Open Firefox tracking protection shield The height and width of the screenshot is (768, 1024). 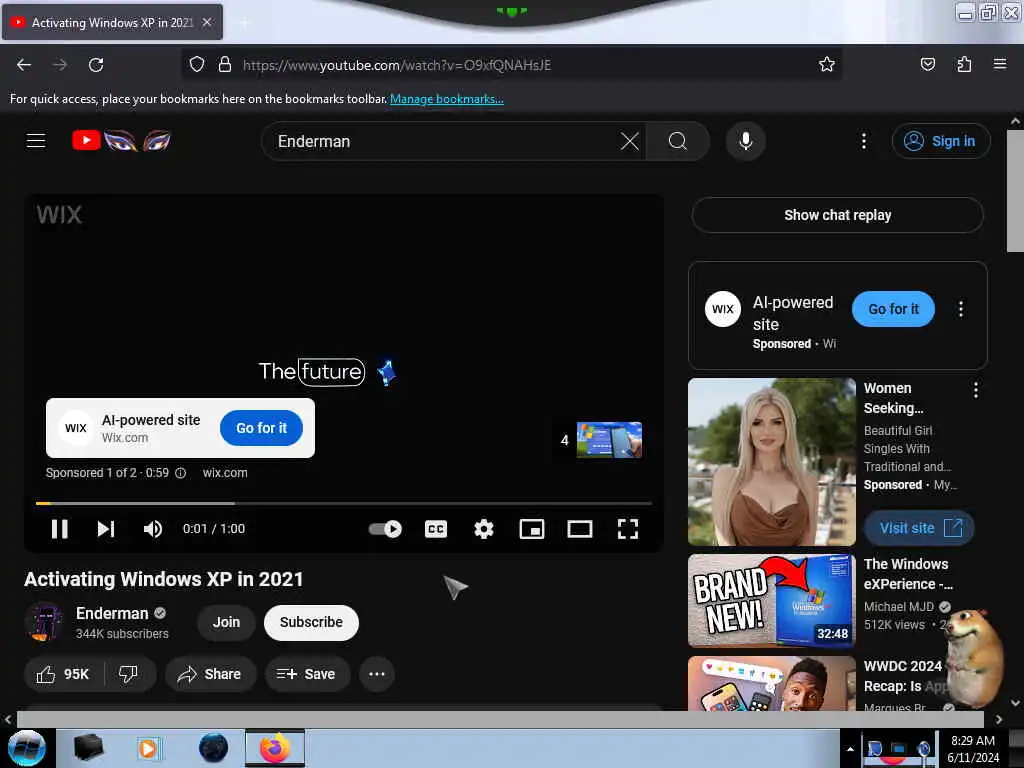coord(197,65)
